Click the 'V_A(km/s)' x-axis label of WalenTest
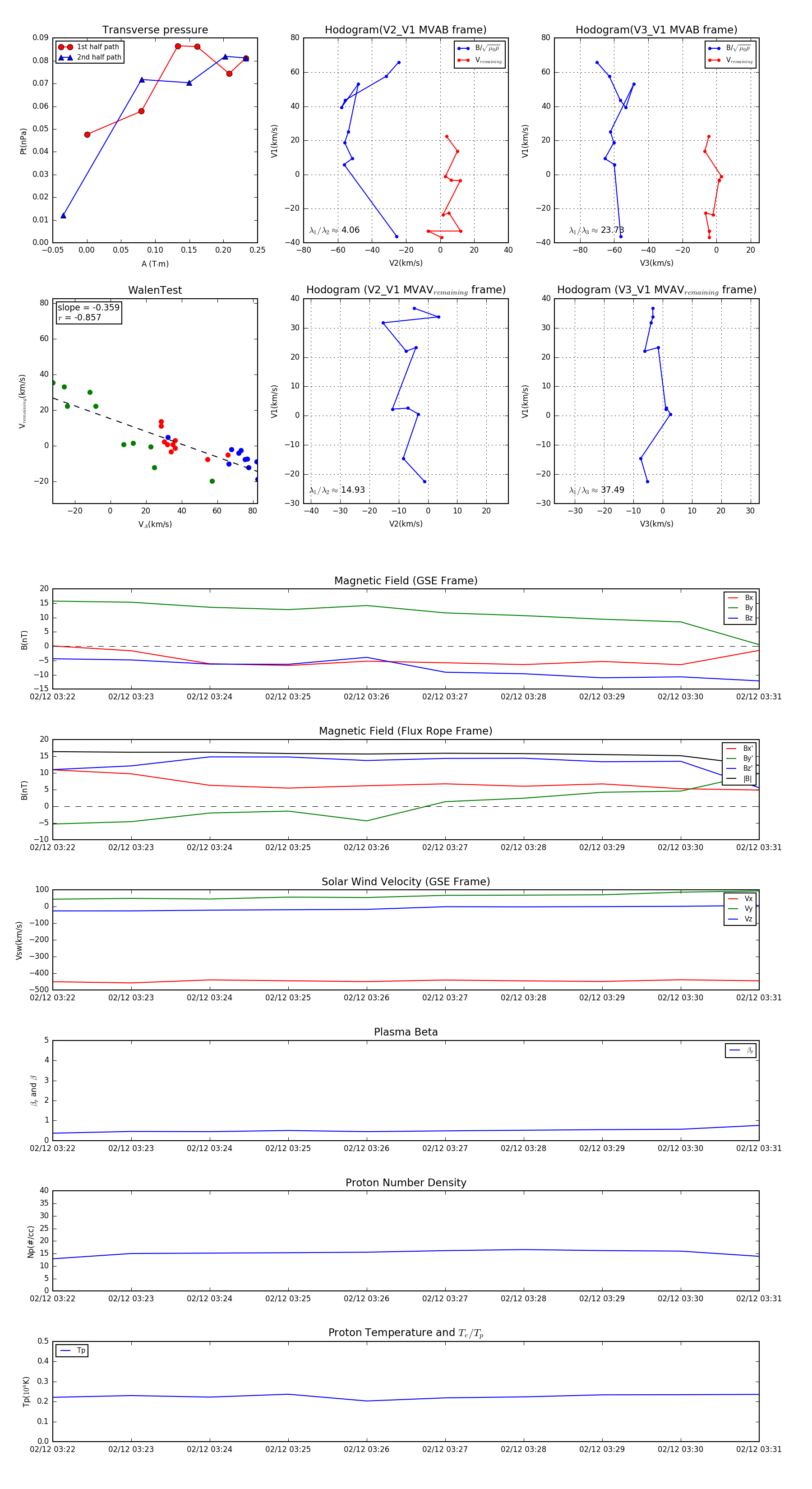This screenshot has height=1489, width=812. [x=155, y=524]
